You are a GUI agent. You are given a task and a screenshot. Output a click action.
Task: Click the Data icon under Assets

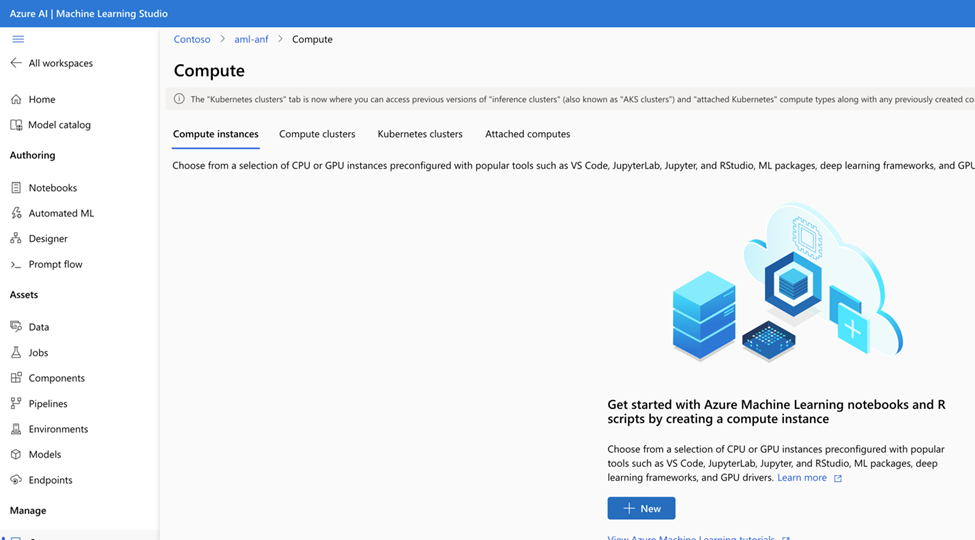click(16, 327)
